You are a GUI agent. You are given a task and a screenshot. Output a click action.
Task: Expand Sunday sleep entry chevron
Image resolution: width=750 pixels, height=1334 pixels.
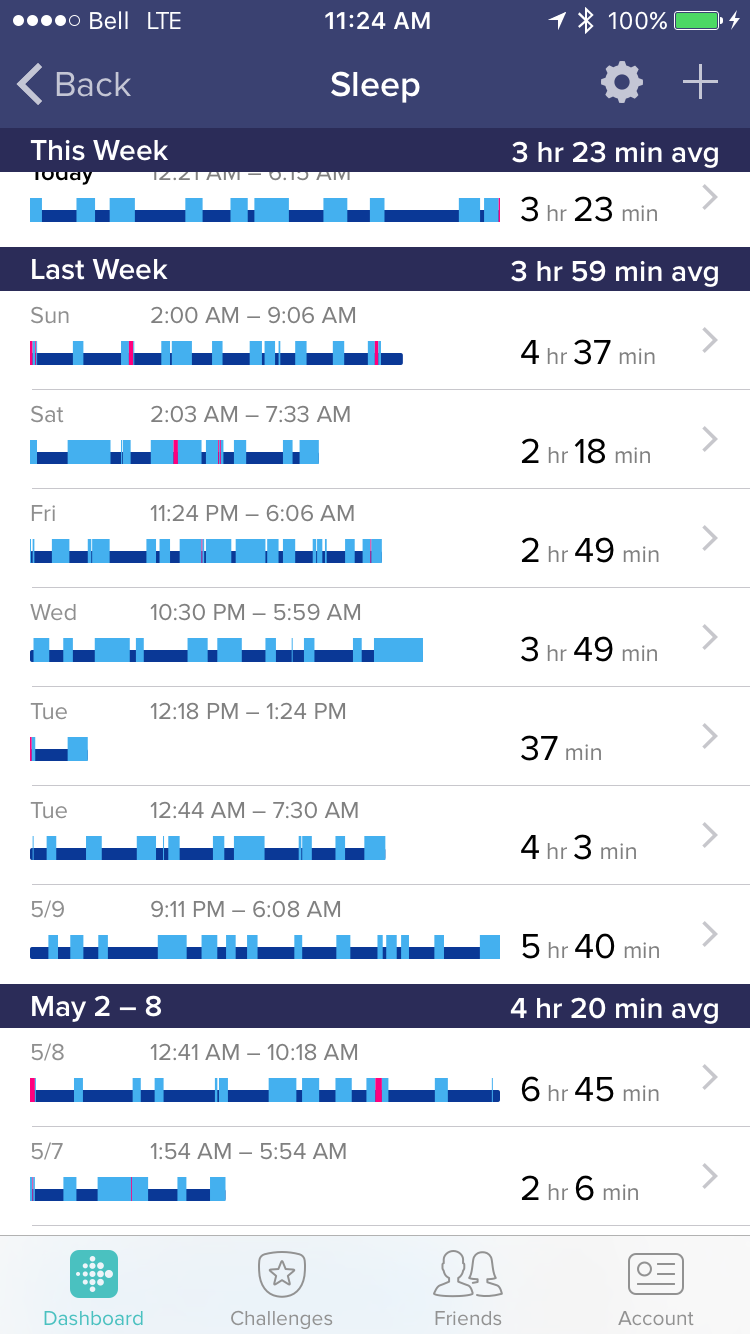710,341
